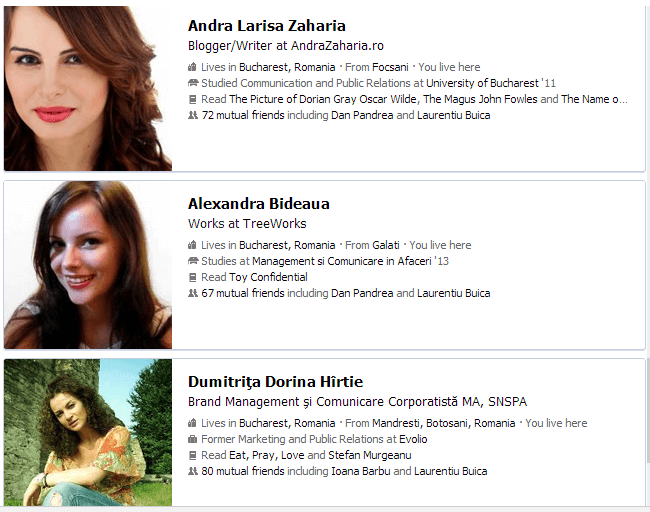Click the briefcase icon beside Dumitrița's Former Marketing line
Image resolution: width=650 pixels, height=512 pixels.
pos(192,439)
